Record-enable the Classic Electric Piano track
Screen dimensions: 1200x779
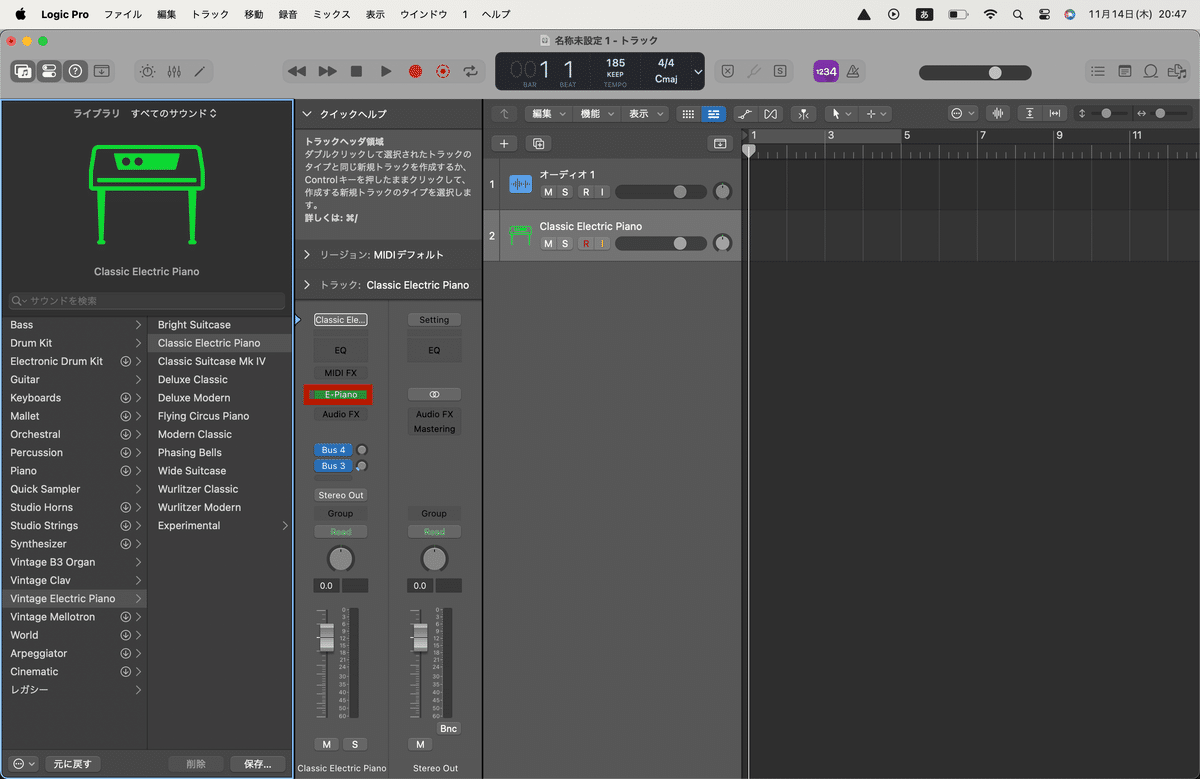586,243
